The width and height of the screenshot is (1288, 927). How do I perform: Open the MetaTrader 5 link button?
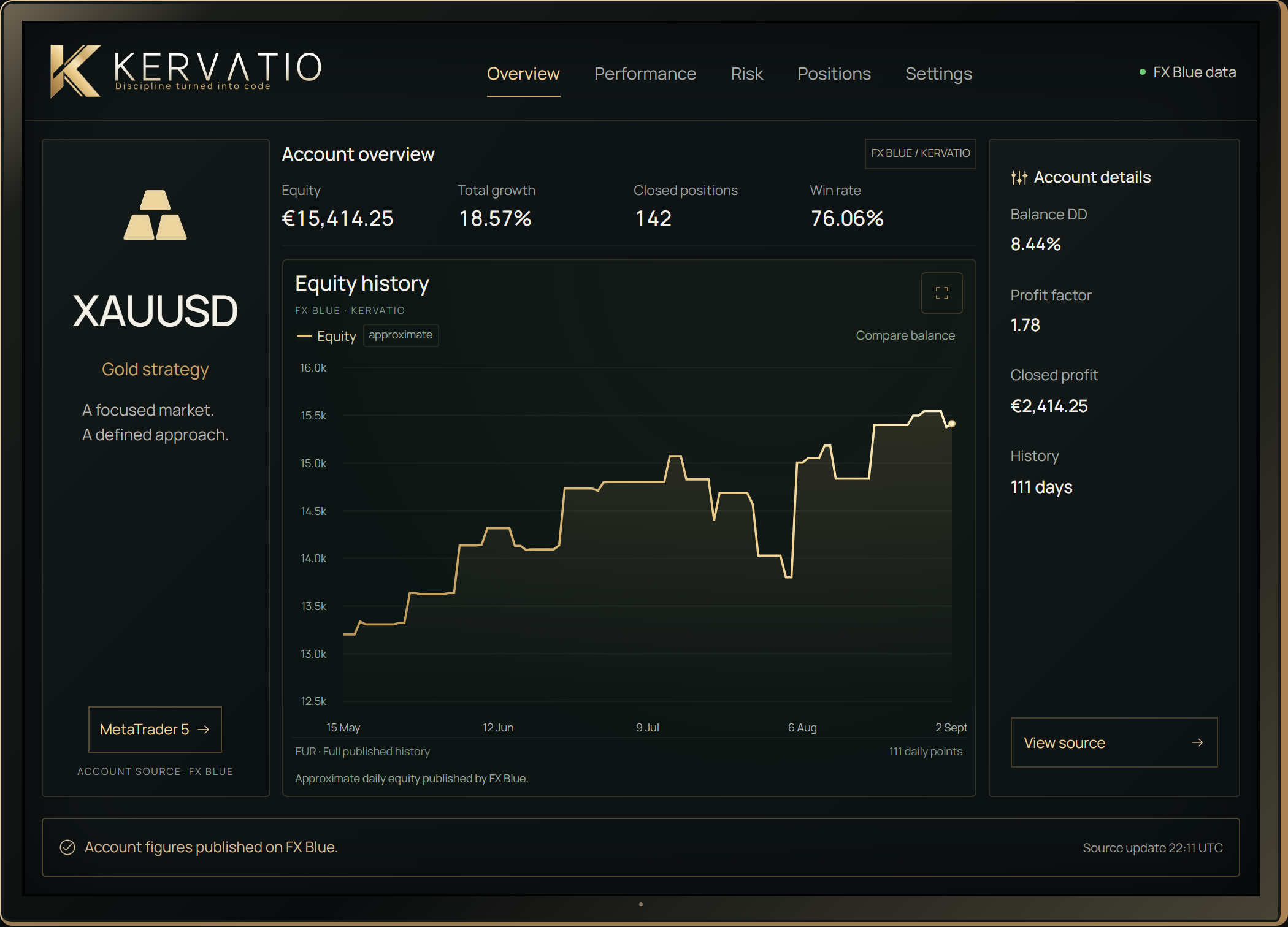click(155, 729)
